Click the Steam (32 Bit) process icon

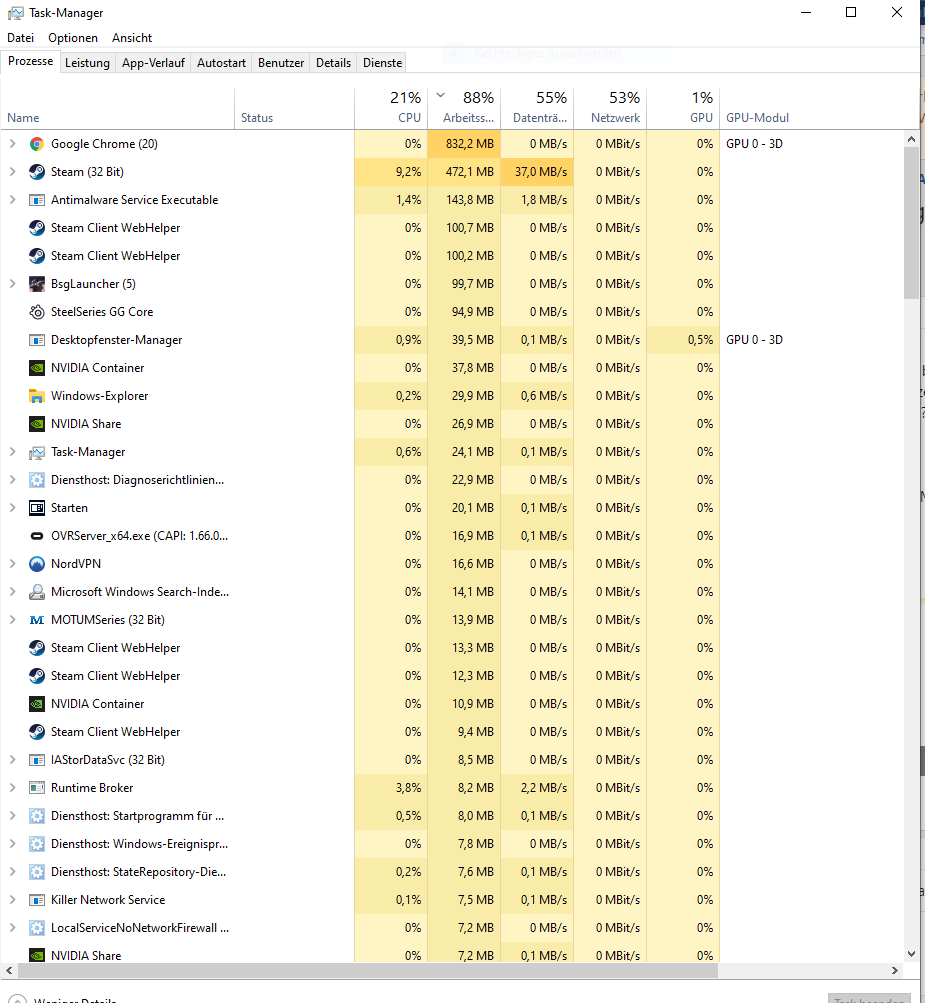pyautogui.click(x=37, y=172)
